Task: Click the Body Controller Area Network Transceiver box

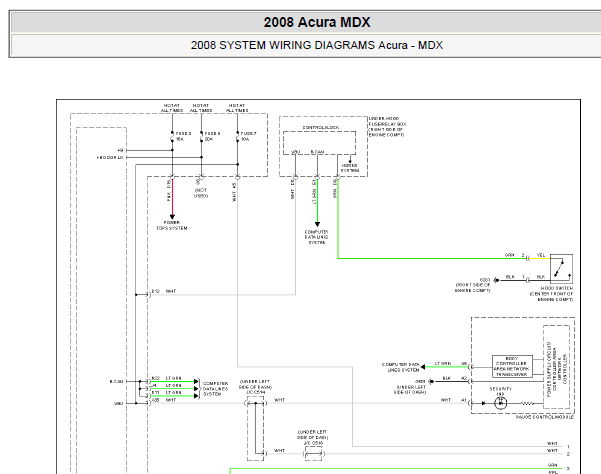Action: 512,366
